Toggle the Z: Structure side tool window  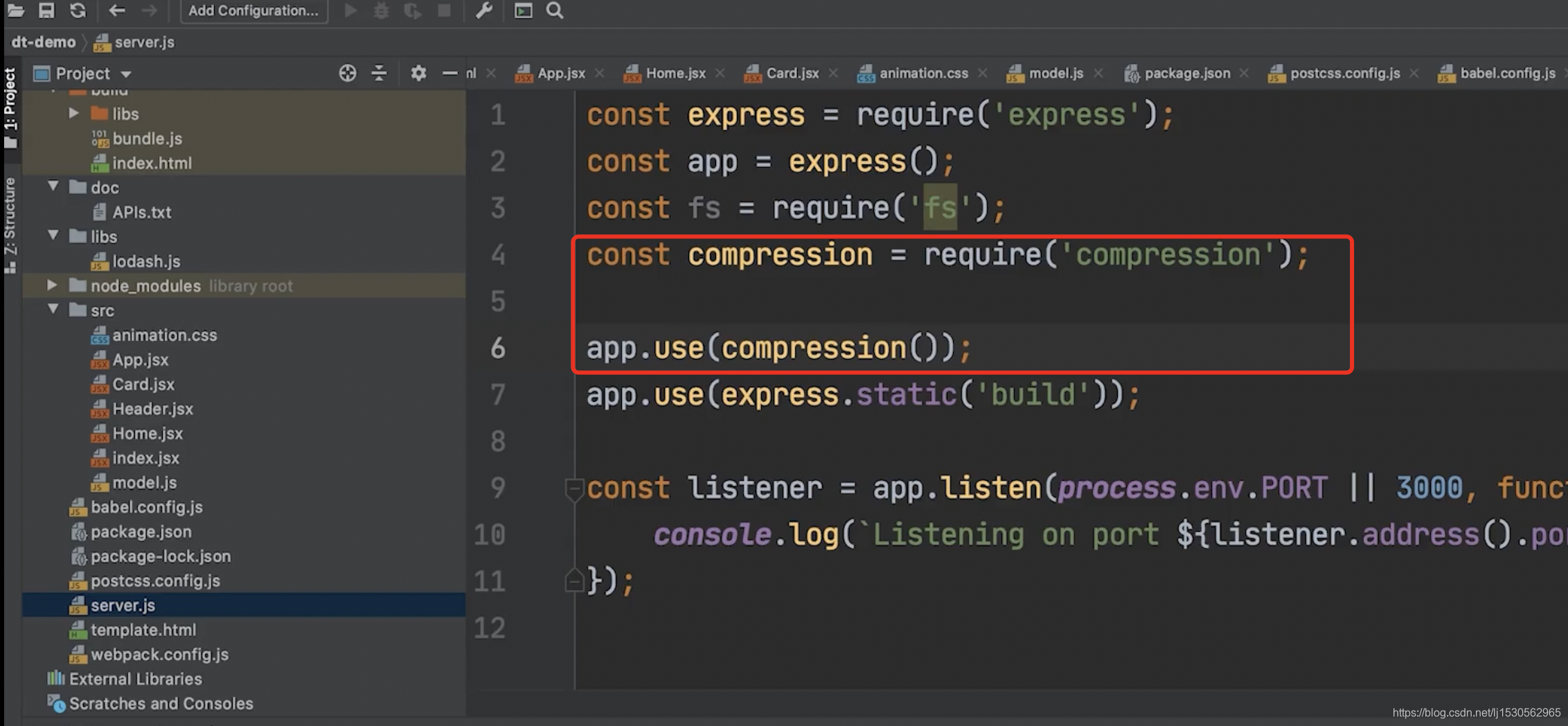pyautogui.click(x=10, y=225)
